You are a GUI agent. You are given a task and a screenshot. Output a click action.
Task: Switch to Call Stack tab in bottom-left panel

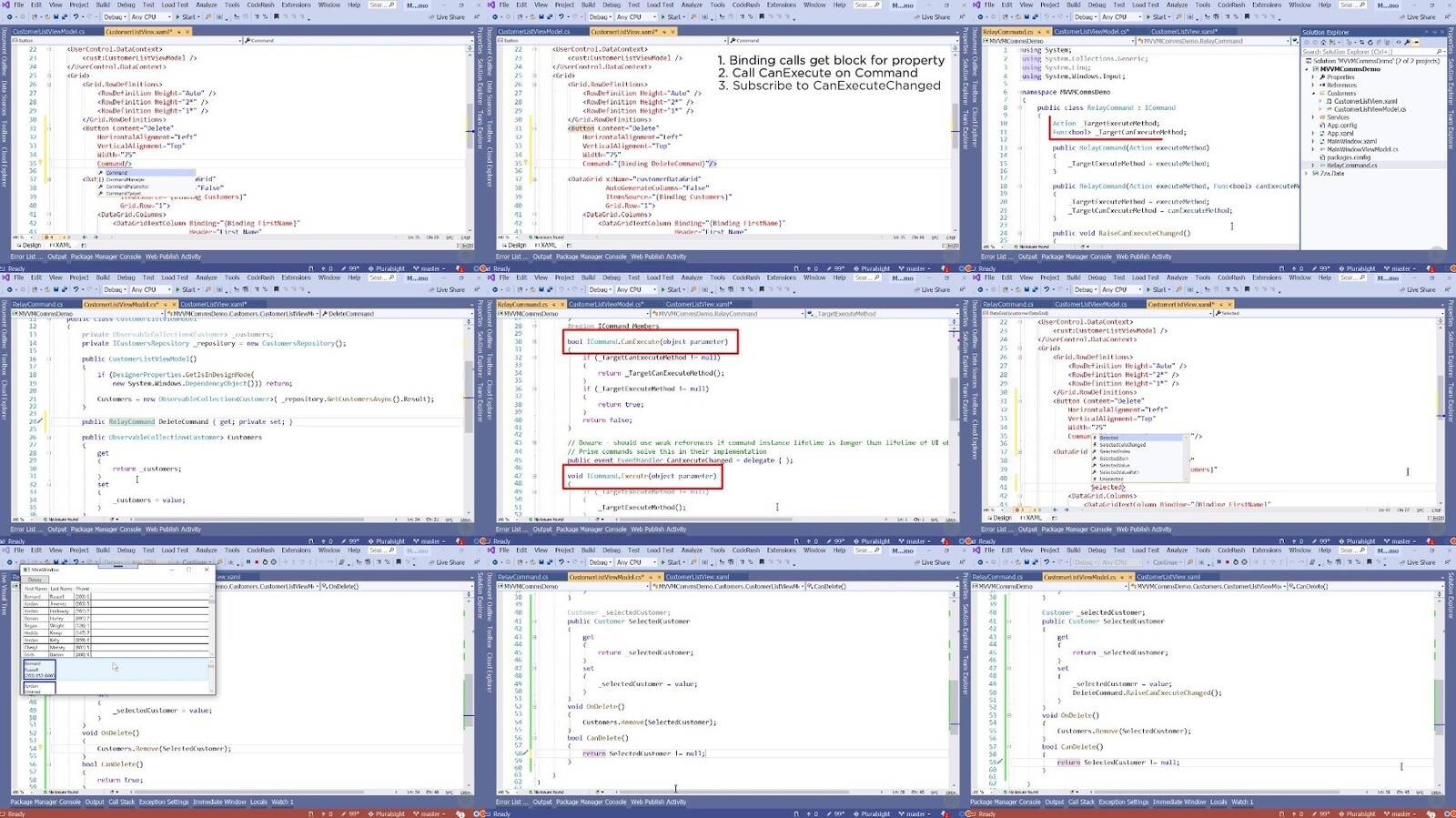(121, 803)
